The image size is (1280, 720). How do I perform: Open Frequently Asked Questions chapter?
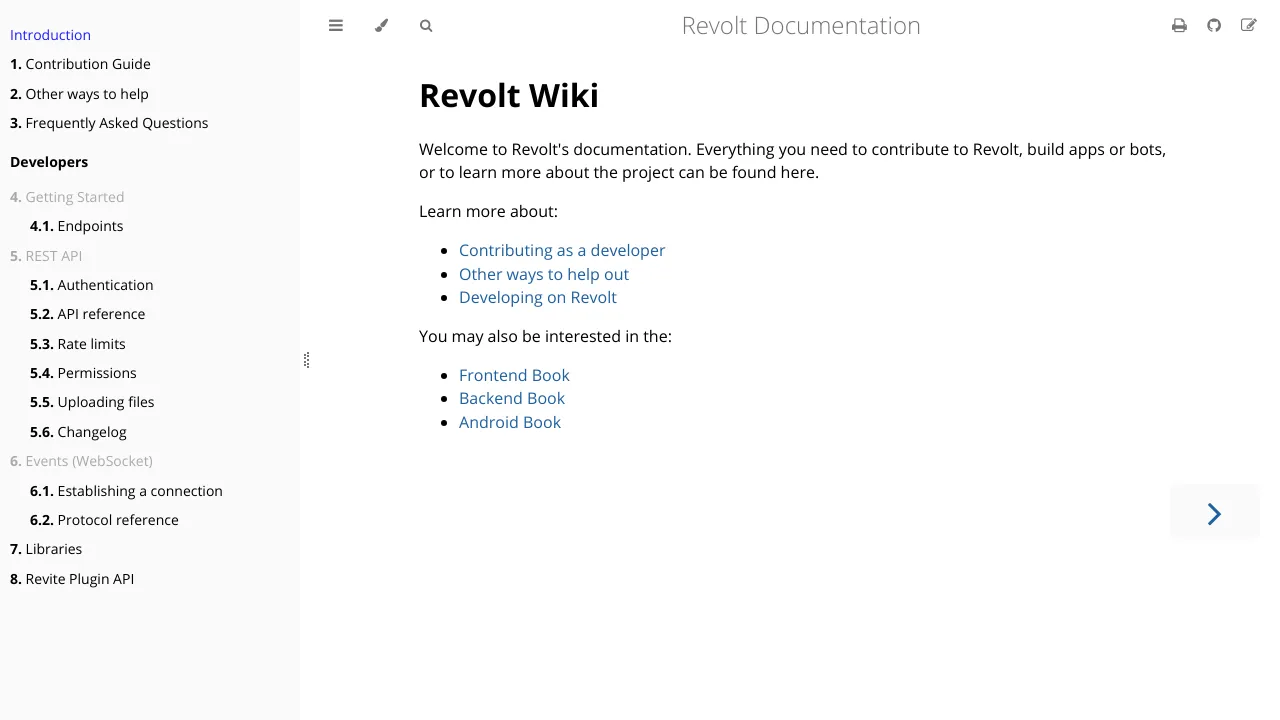109,123
